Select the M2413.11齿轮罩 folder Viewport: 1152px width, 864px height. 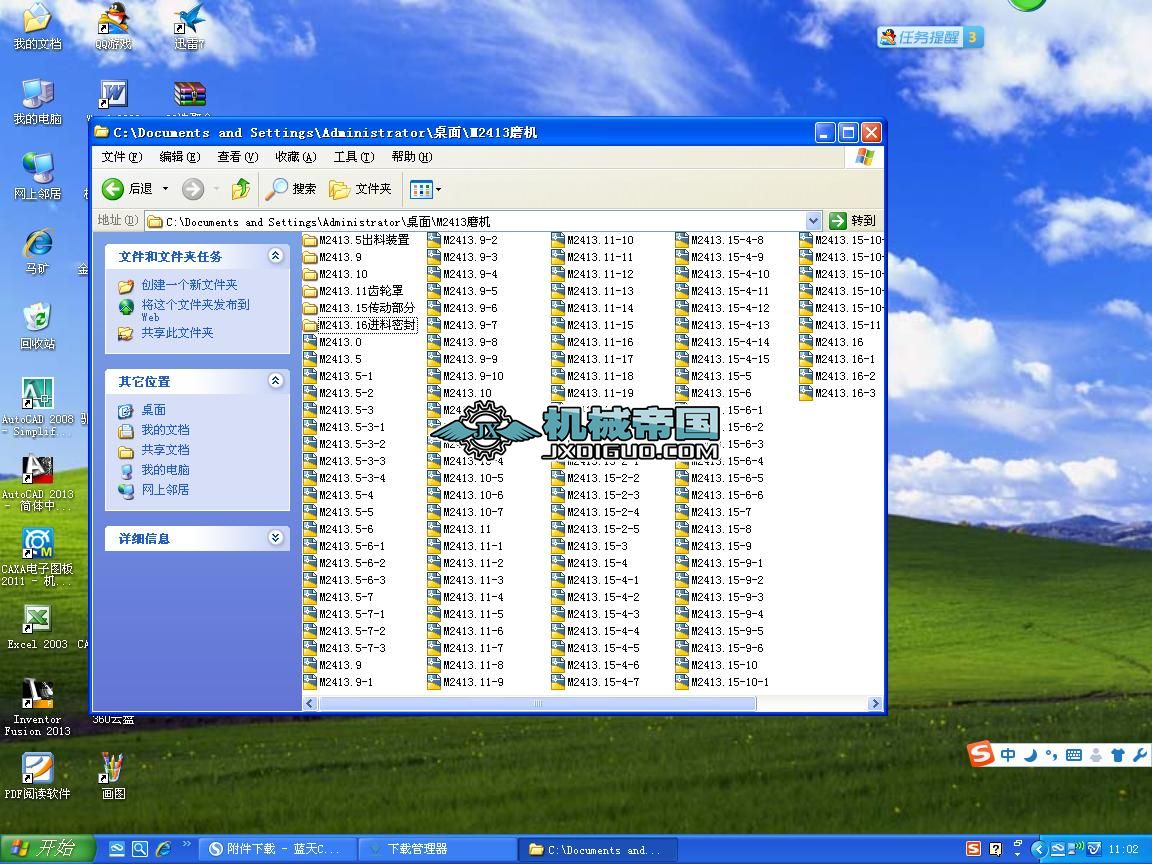pos(359,291)
